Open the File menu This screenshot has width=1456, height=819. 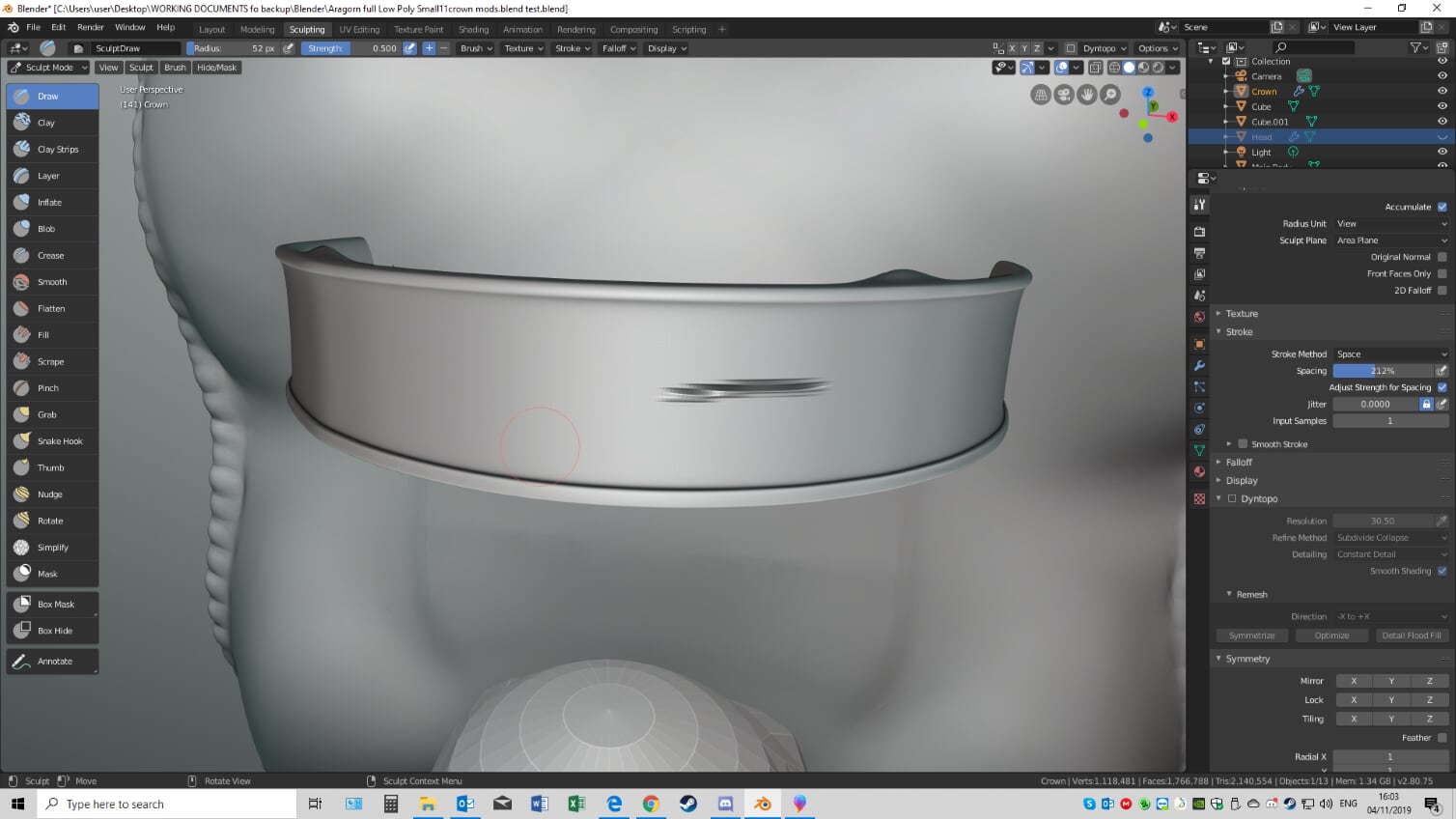coord(33,27)
